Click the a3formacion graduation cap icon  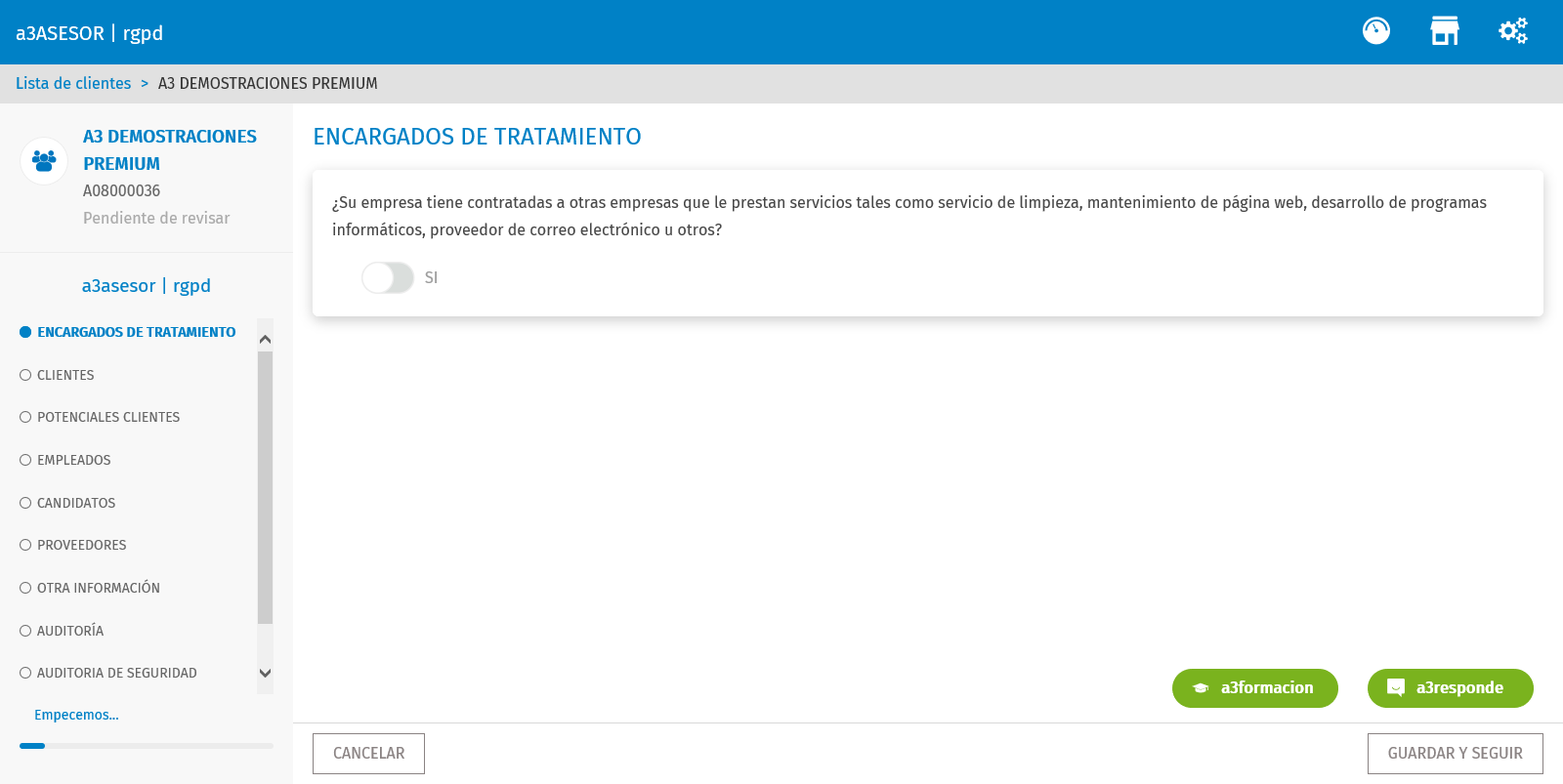1201,688
